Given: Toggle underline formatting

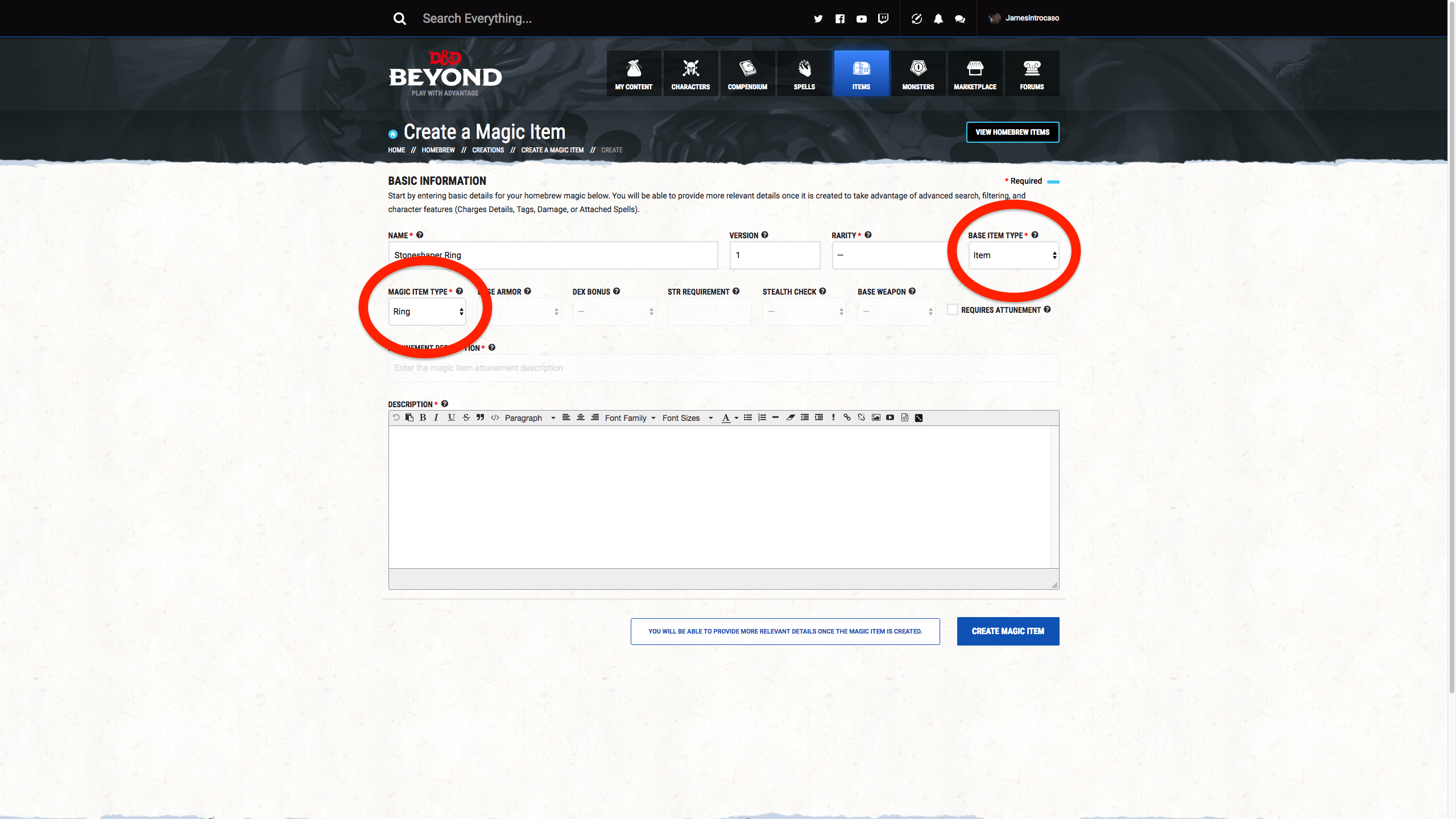Looking at the screenshot, I should click(452, 417).
